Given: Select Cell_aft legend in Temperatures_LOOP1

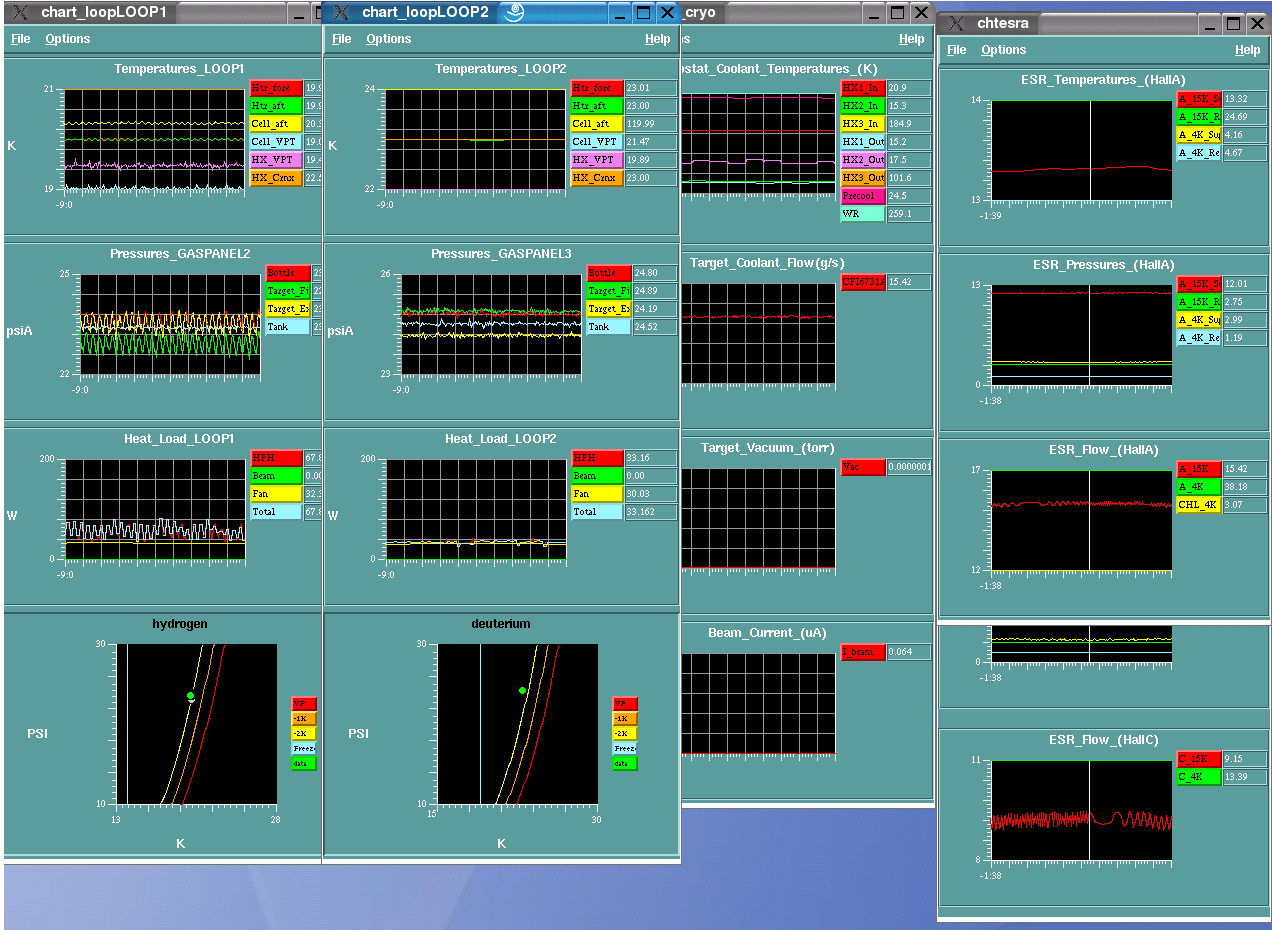Looking at the screenshot, I should (x=275, y=124).
